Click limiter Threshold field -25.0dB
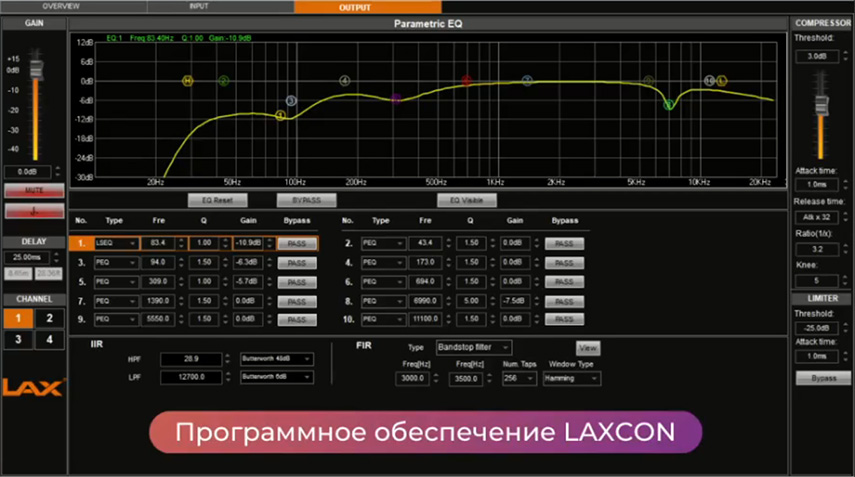 click(817, 328)
